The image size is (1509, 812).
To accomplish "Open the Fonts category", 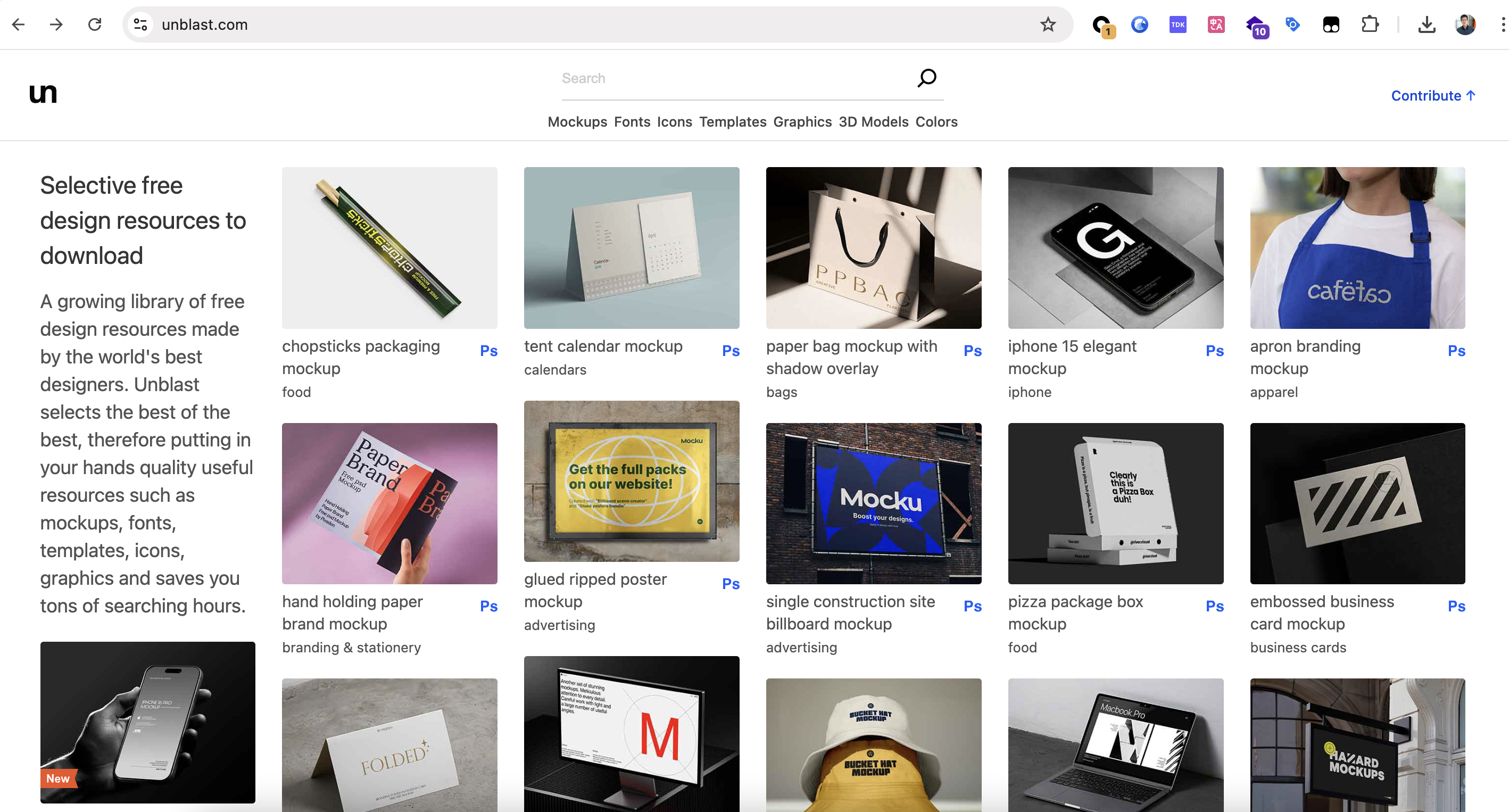I will click(632, 122).
